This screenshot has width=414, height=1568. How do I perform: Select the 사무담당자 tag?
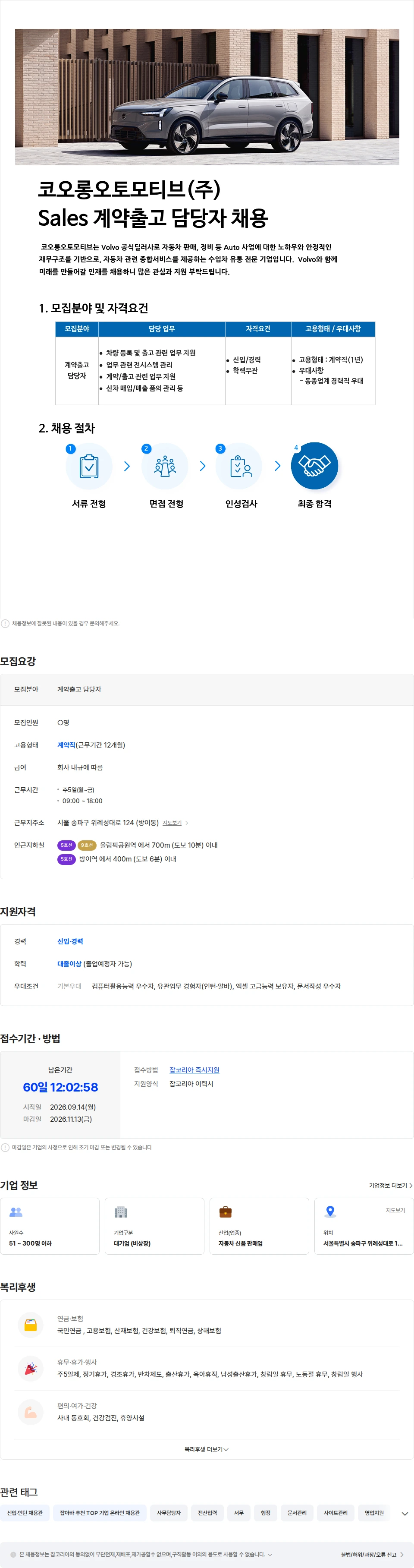[x=169, y=1513]
